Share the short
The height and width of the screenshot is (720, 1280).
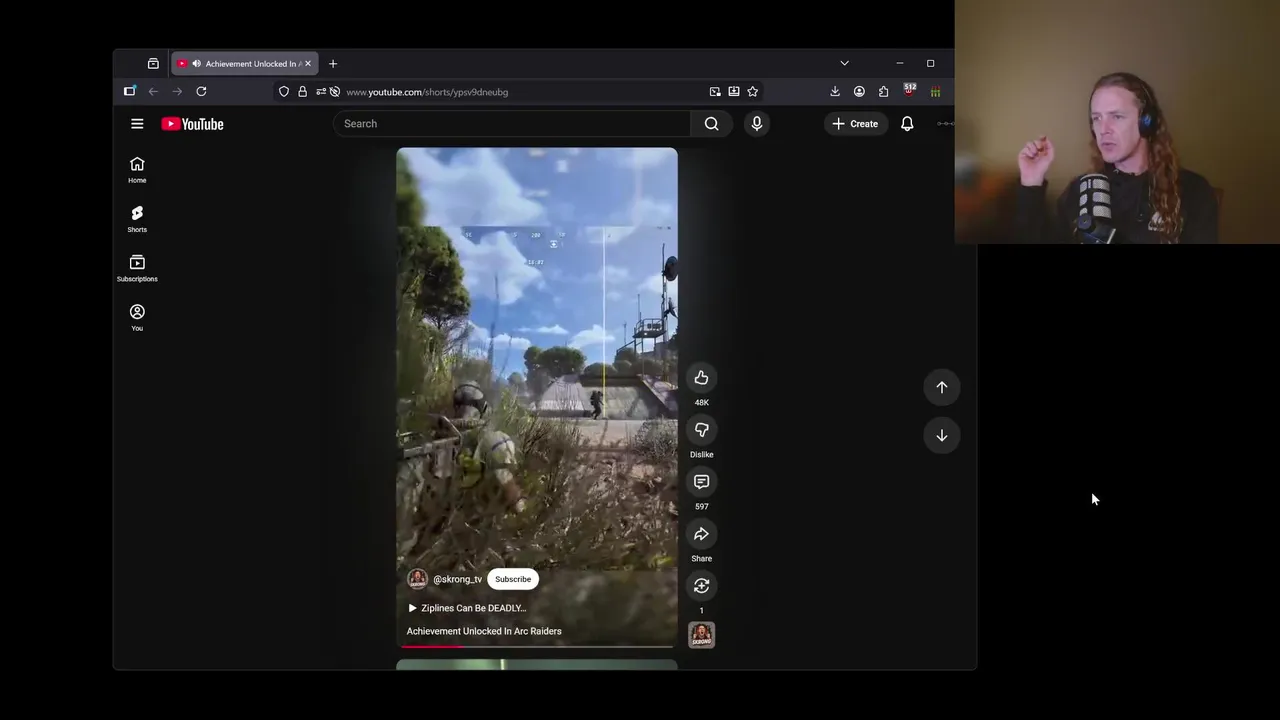point(701,534)
